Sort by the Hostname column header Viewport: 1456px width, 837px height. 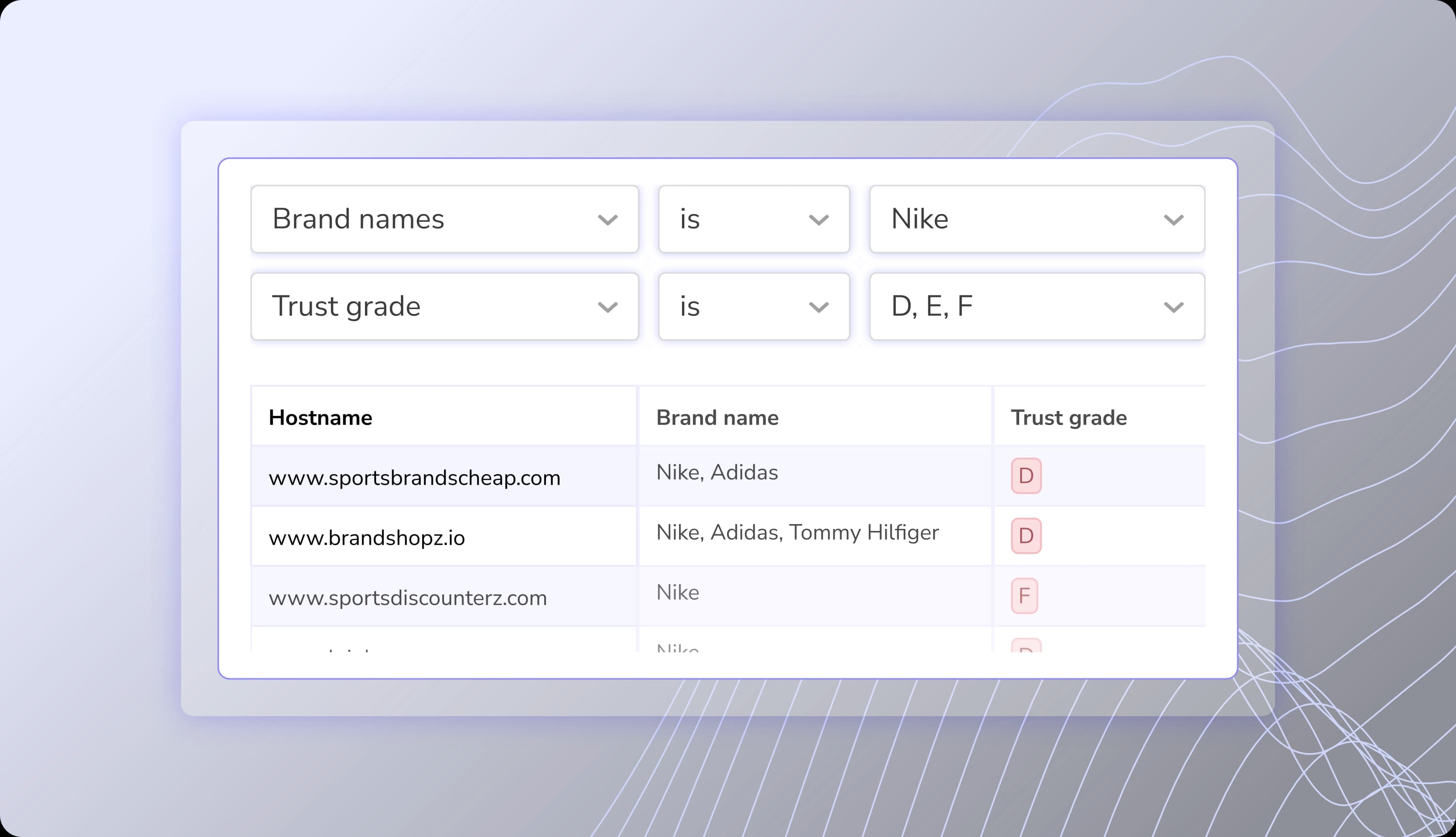pyautogui.click(x=320, y=417)
